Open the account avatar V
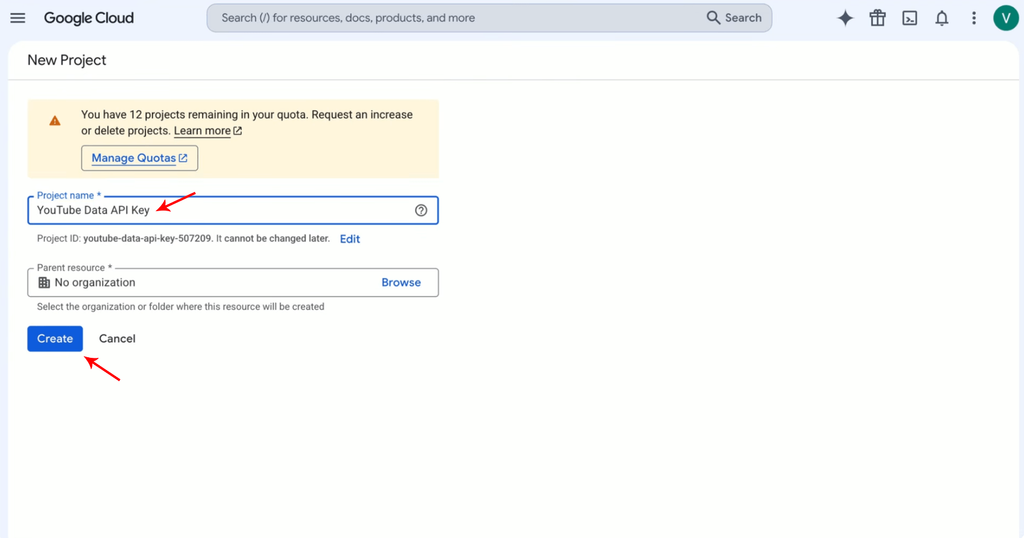Viewport: 1024px width, 538px height. (1006, 18)
